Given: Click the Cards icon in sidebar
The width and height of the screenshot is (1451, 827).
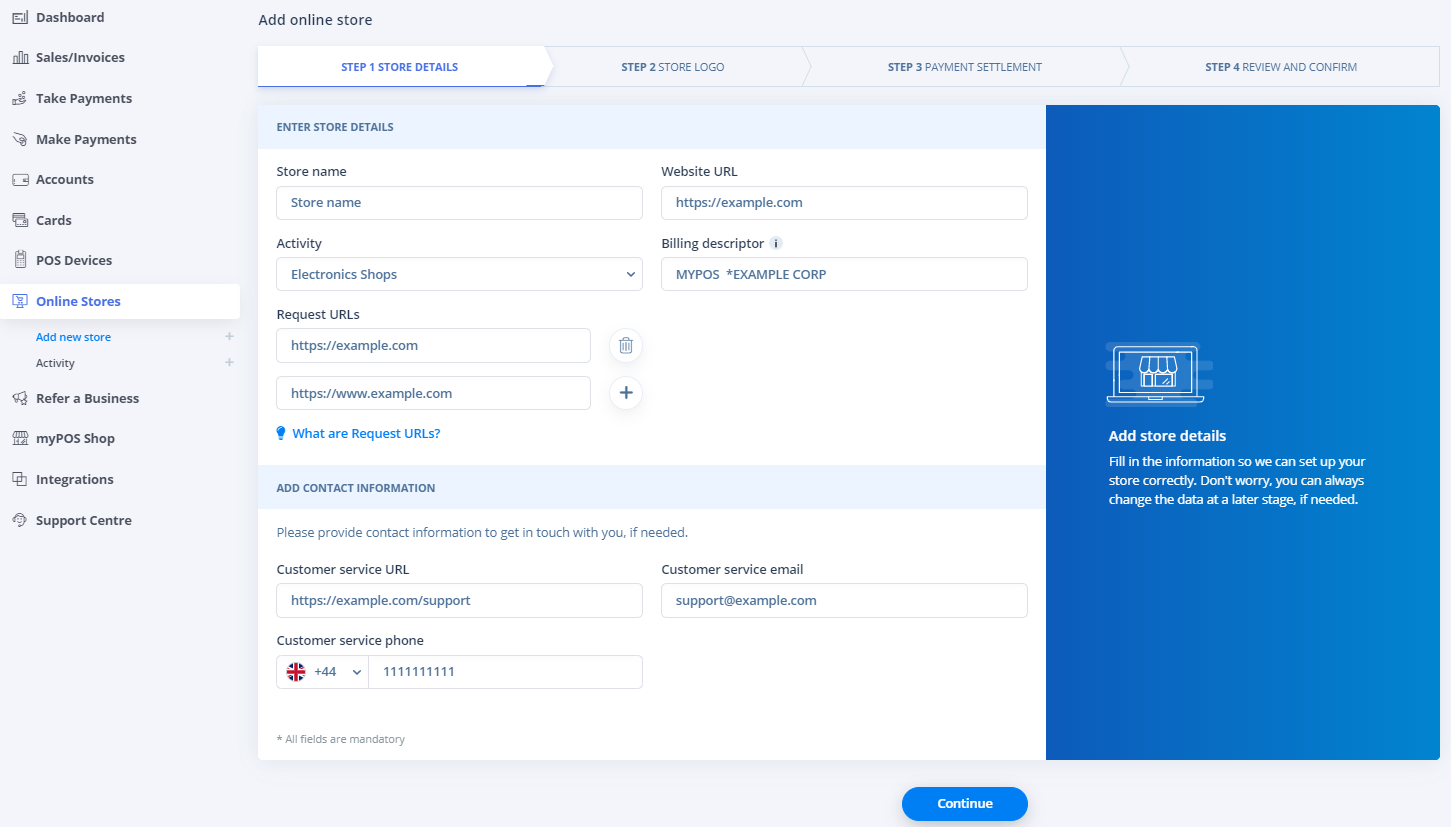Looking at the screenshot, I should click(x=20, y=221).
